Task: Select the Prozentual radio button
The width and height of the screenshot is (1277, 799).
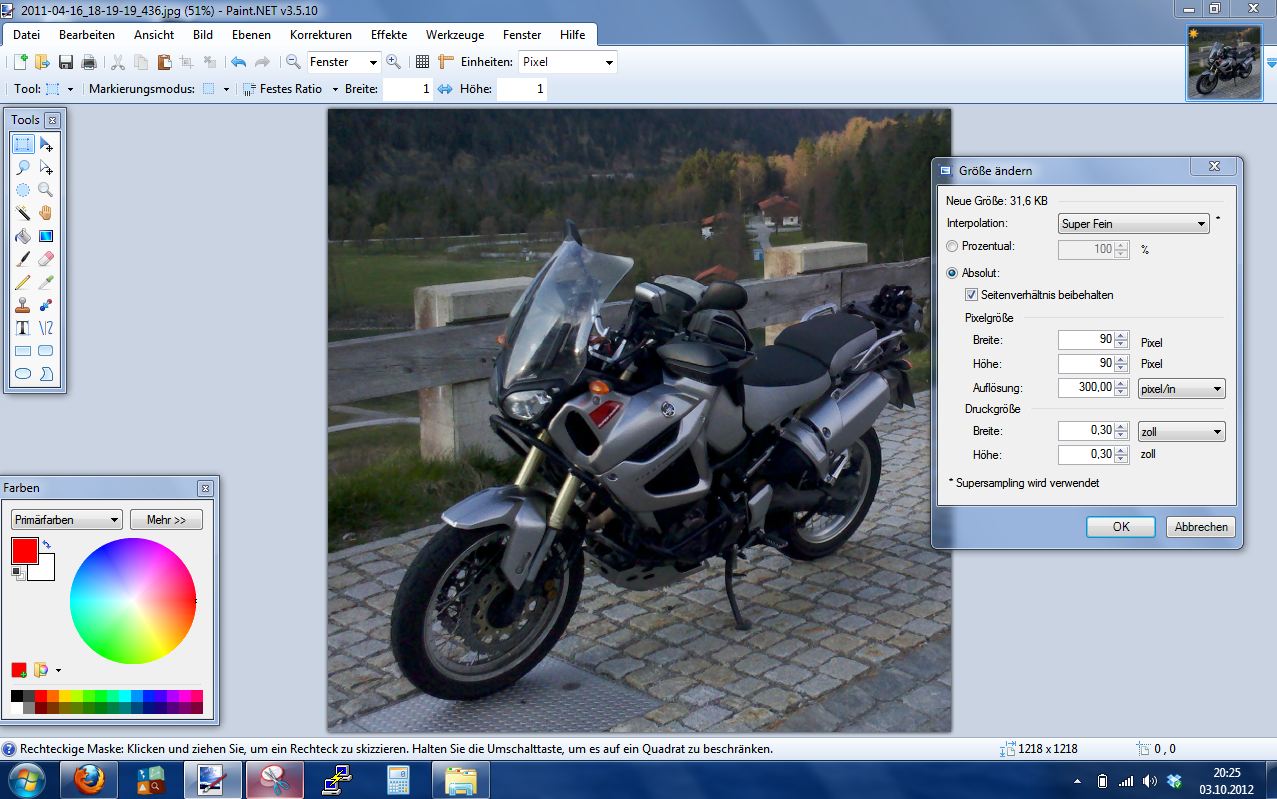Action: coord(952,246)
